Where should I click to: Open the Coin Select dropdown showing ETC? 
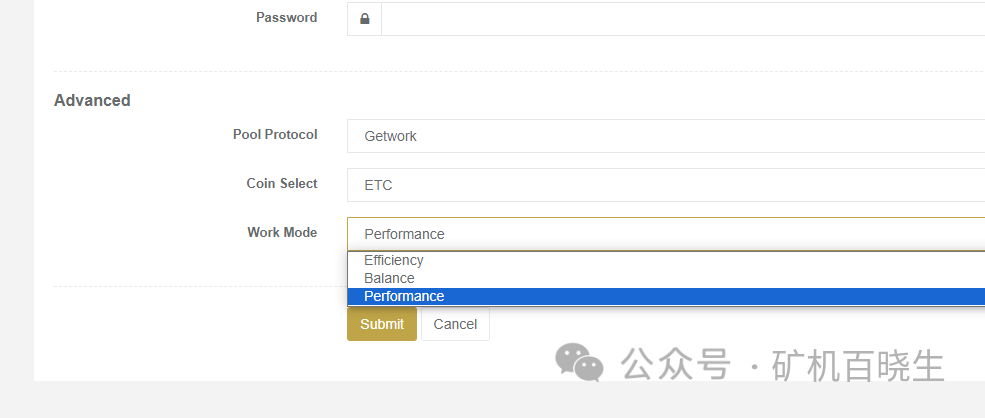(665, 185)
